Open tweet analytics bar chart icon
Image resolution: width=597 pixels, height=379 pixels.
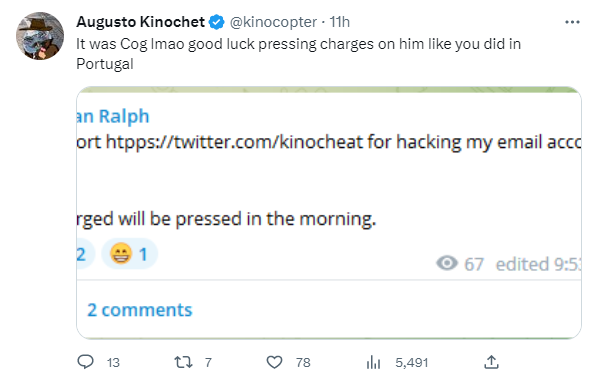[x=373, y=362]
